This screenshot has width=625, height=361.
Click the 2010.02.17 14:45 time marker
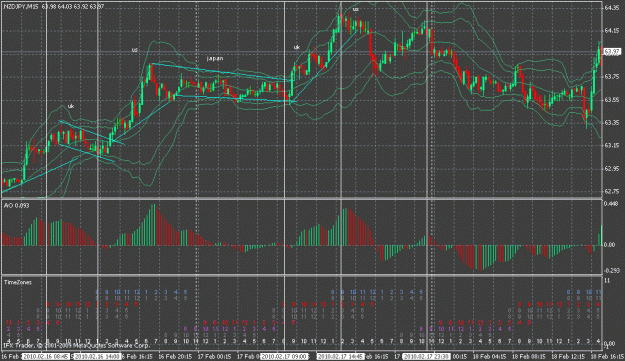[x=341, y=356]
